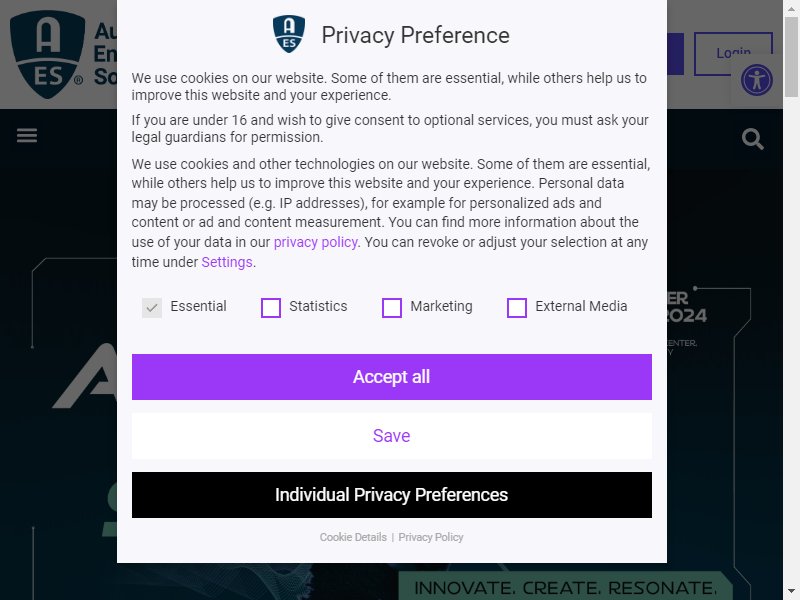
Task: Click the Settings link in the text
Action: point(227,262)
